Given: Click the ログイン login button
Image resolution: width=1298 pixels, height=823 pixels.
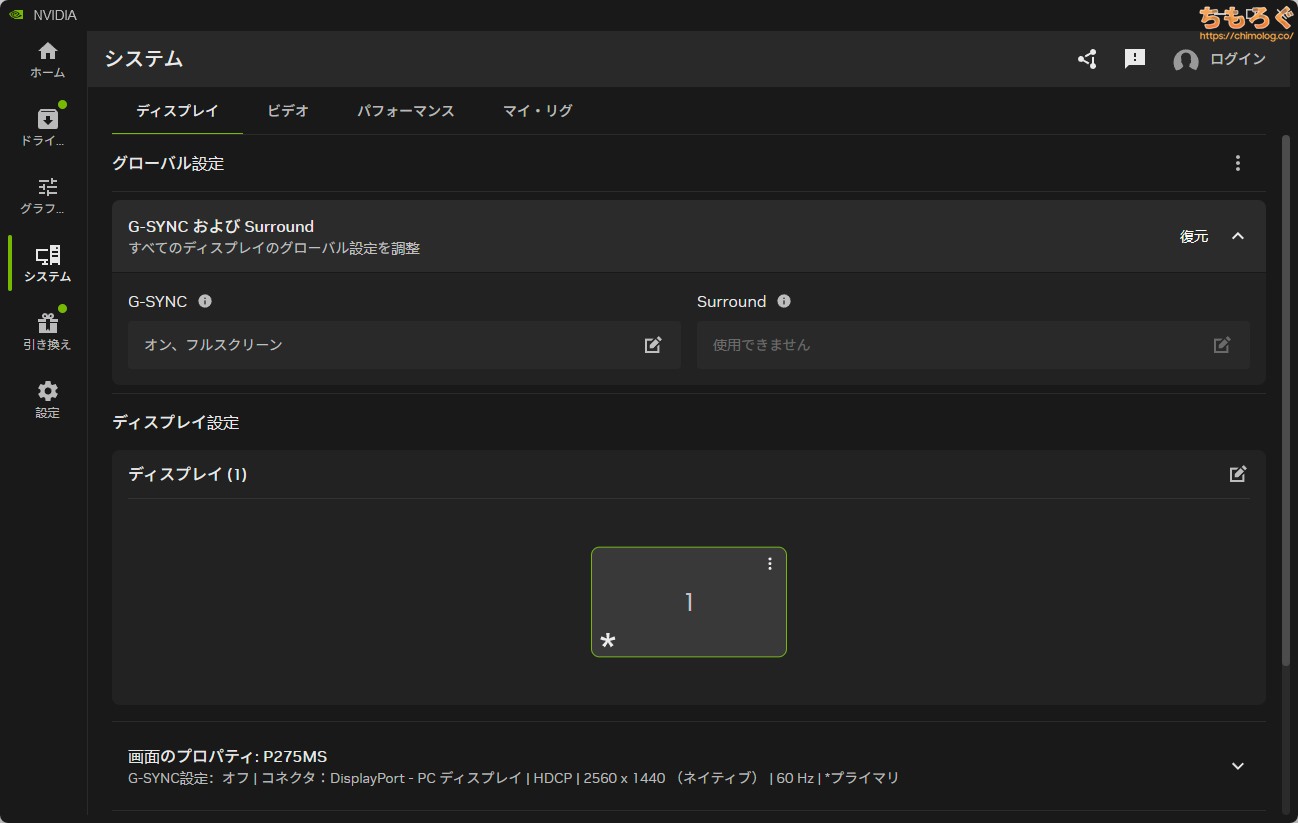Looking at the screenshot, I should click(1220, 59).
